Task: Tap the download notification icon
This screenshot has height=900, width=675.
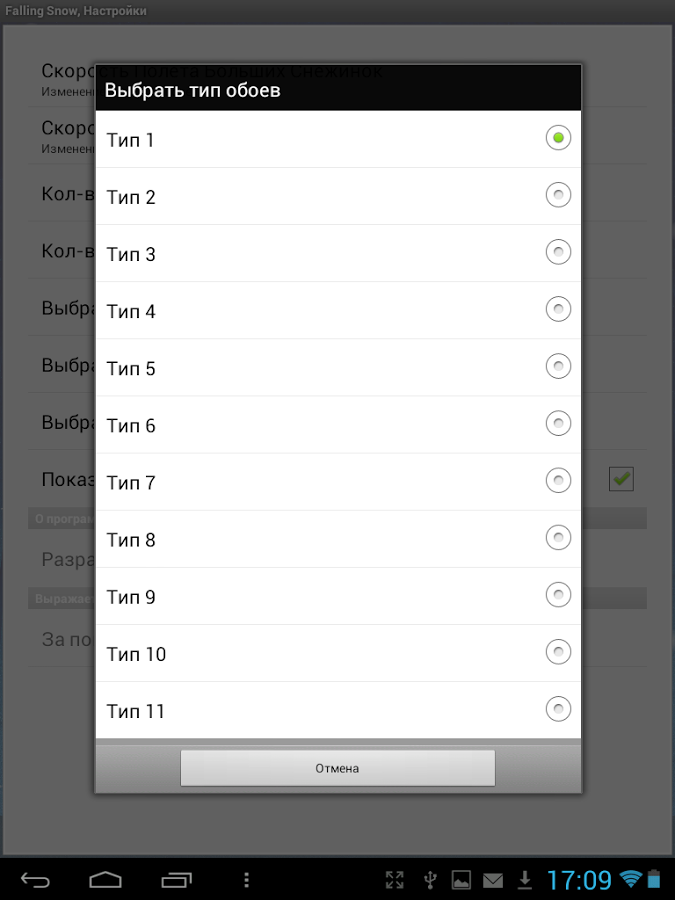Action: [524, 880]
